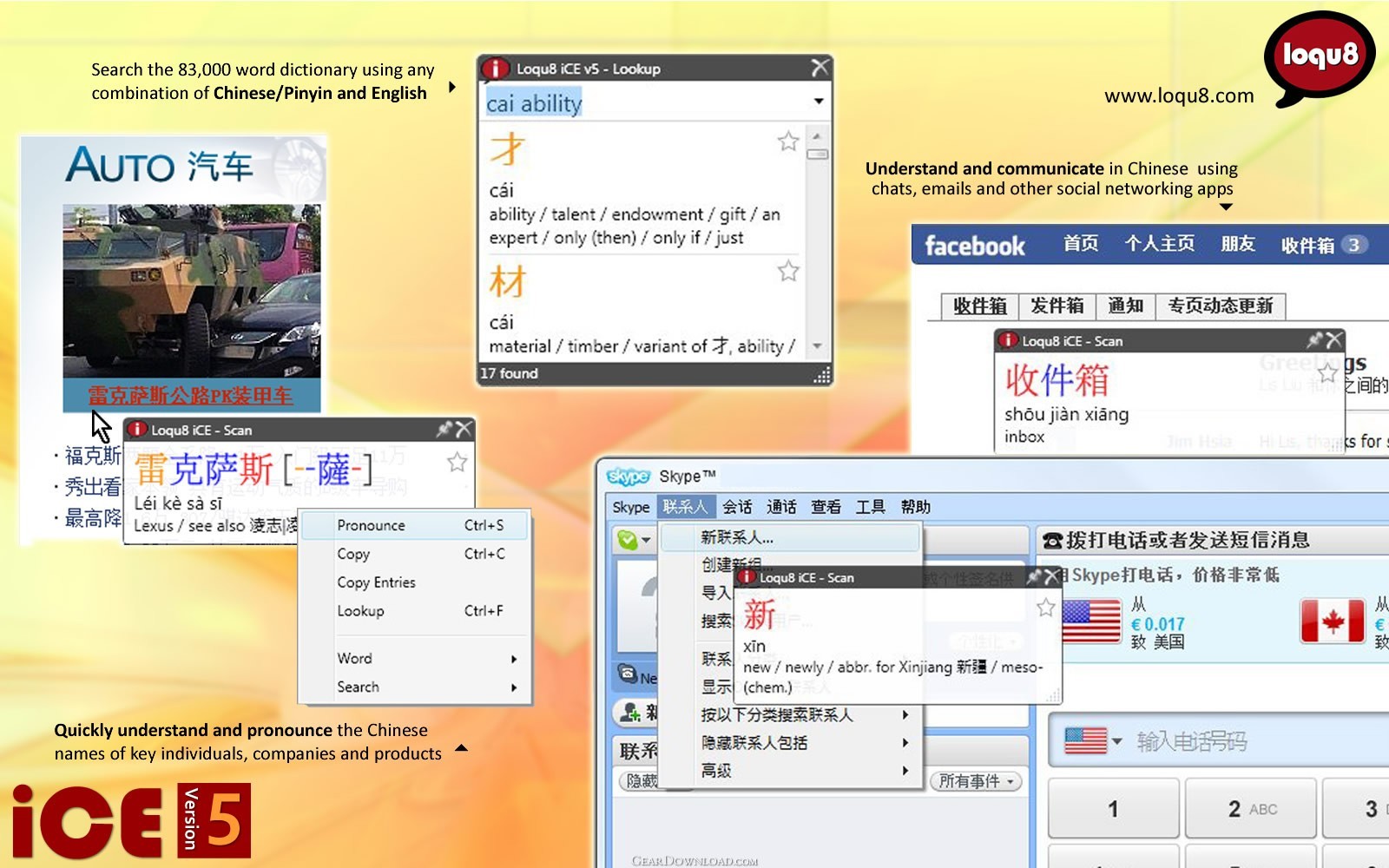
Task: Click info icon of 收件箱 Scan window
Action: [x=1008, y=340]
